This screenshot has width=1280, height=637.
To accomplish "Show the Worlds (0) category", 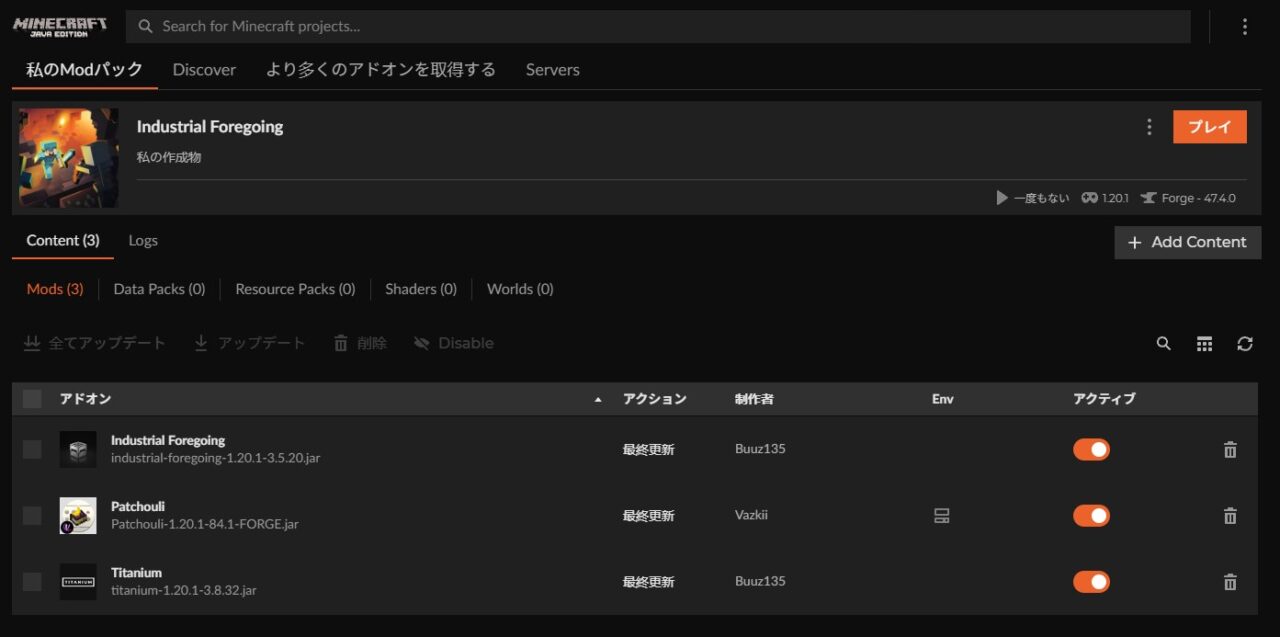I will pyautogui.click(x=520, y=289).
